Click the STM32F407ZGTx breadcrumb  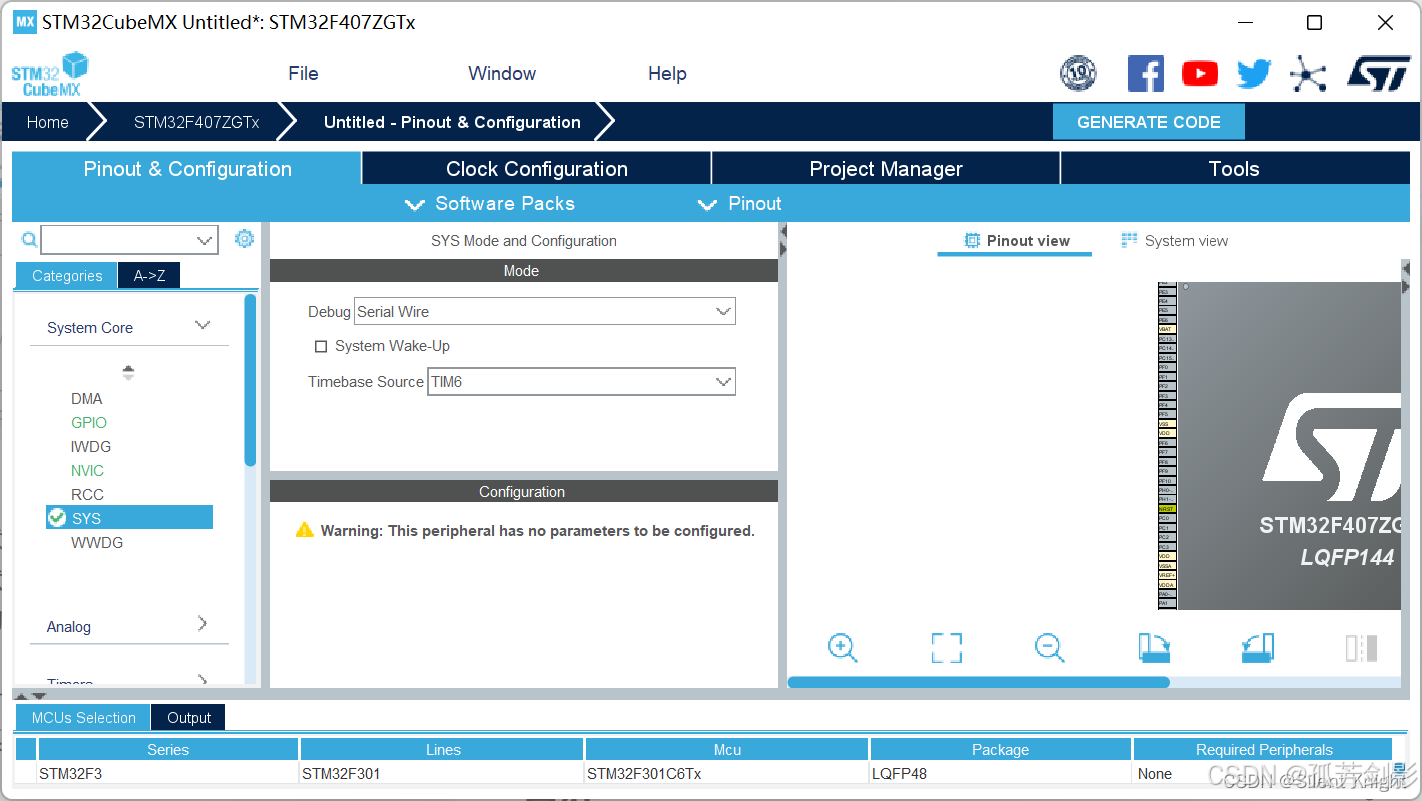pyautogui.click(x=197, y=122)
